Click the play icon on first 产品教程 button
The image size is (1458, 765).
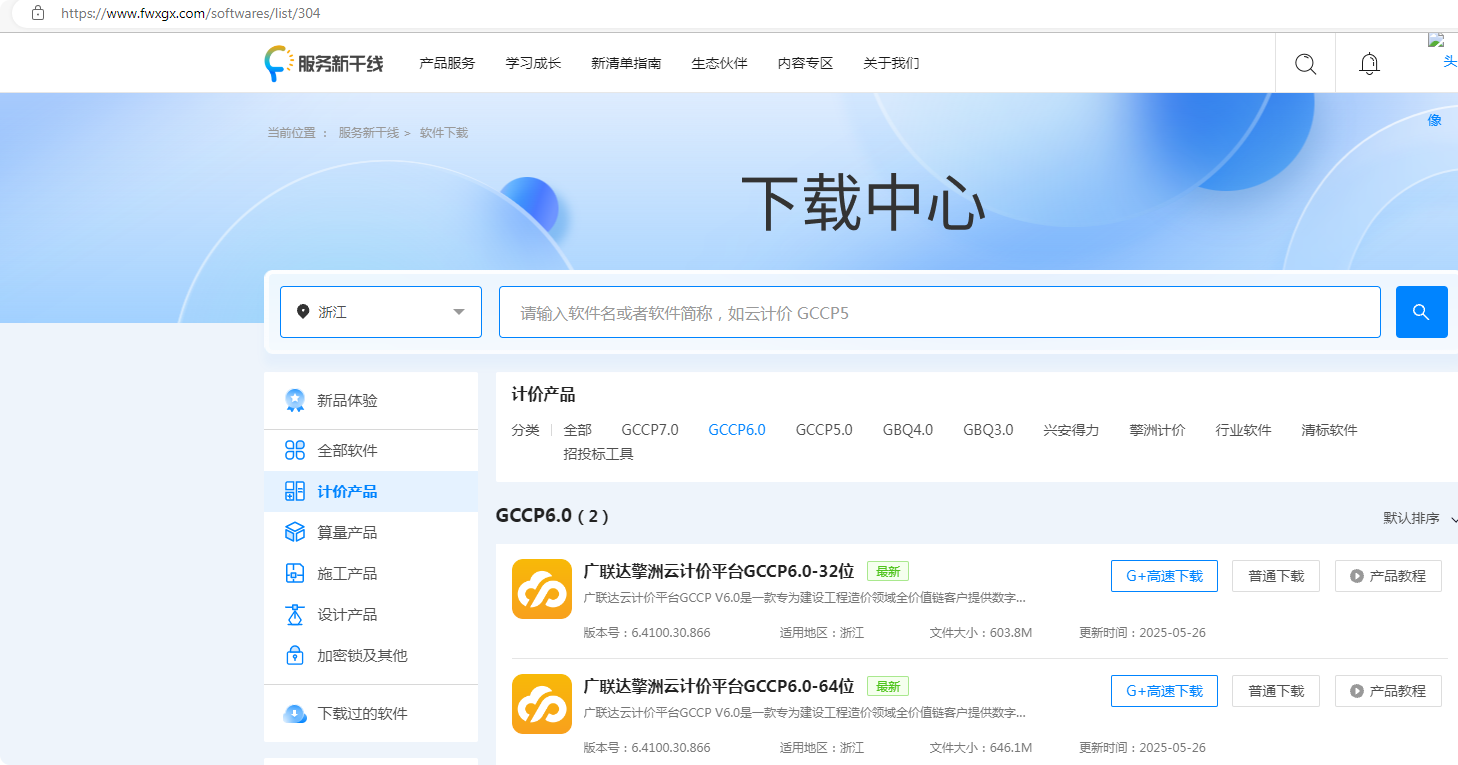(x=1356, y=575)
